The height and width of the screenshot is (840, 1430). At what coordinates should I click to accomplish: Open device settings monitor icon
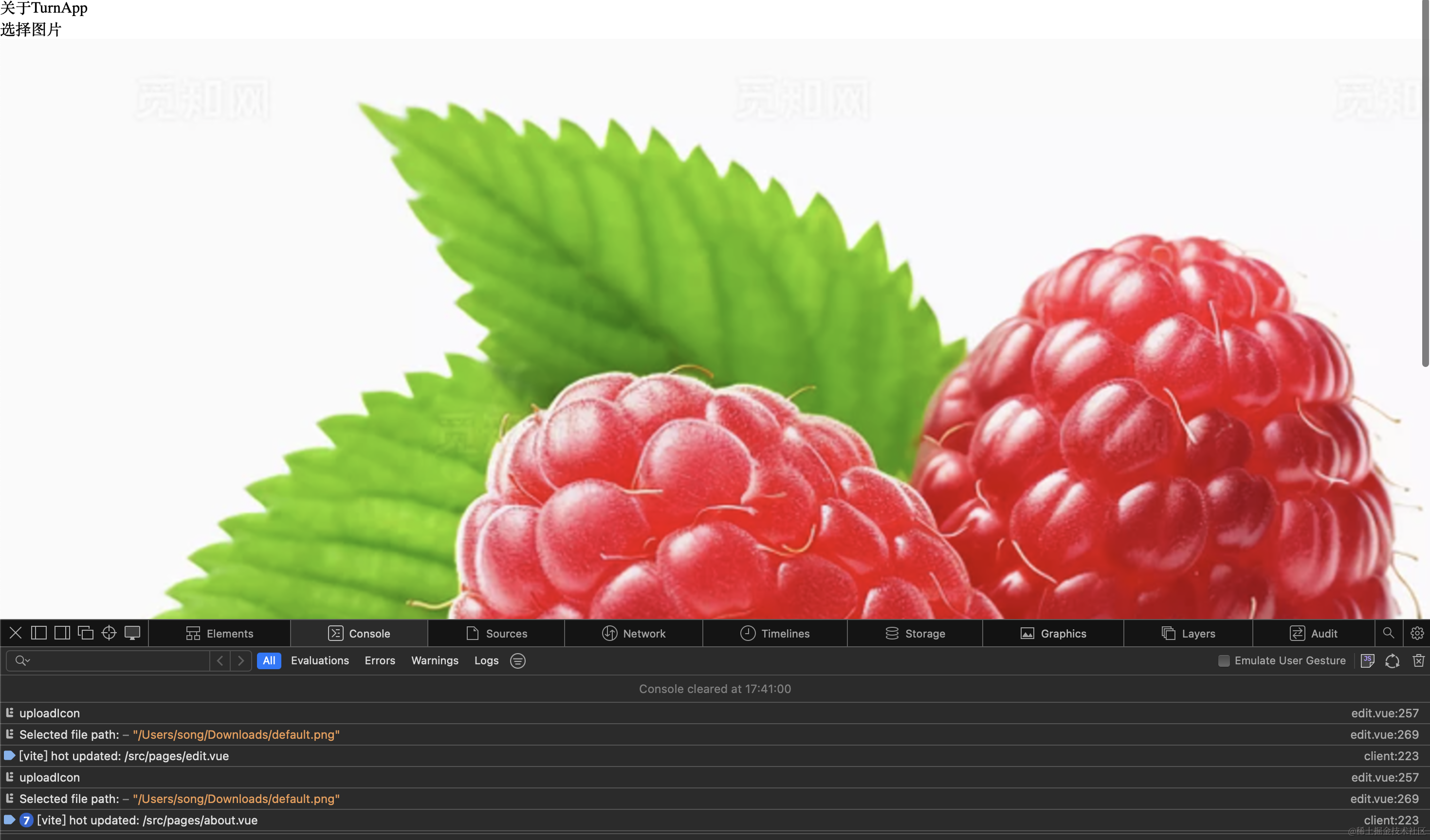(132, 633)
